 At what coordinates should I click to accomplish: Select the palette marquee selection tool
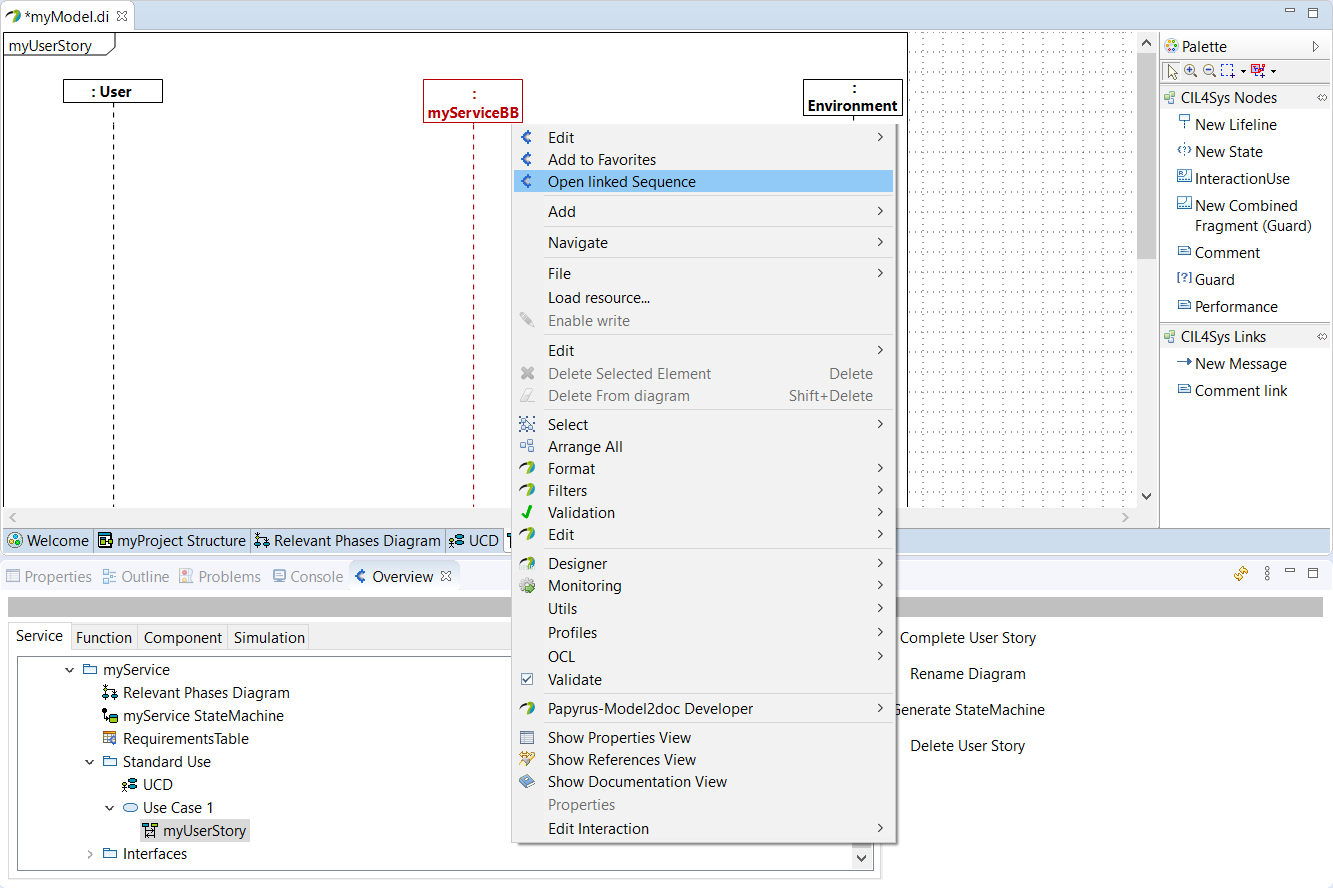[1227, 71]
